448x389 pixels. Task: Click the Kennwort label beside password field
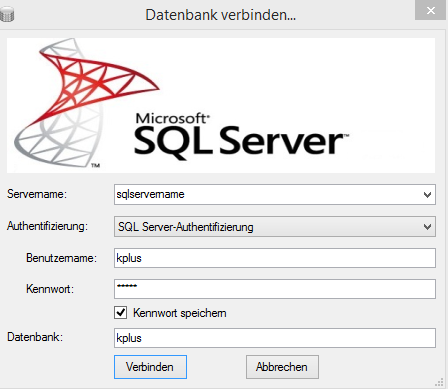tap(50, 289)
